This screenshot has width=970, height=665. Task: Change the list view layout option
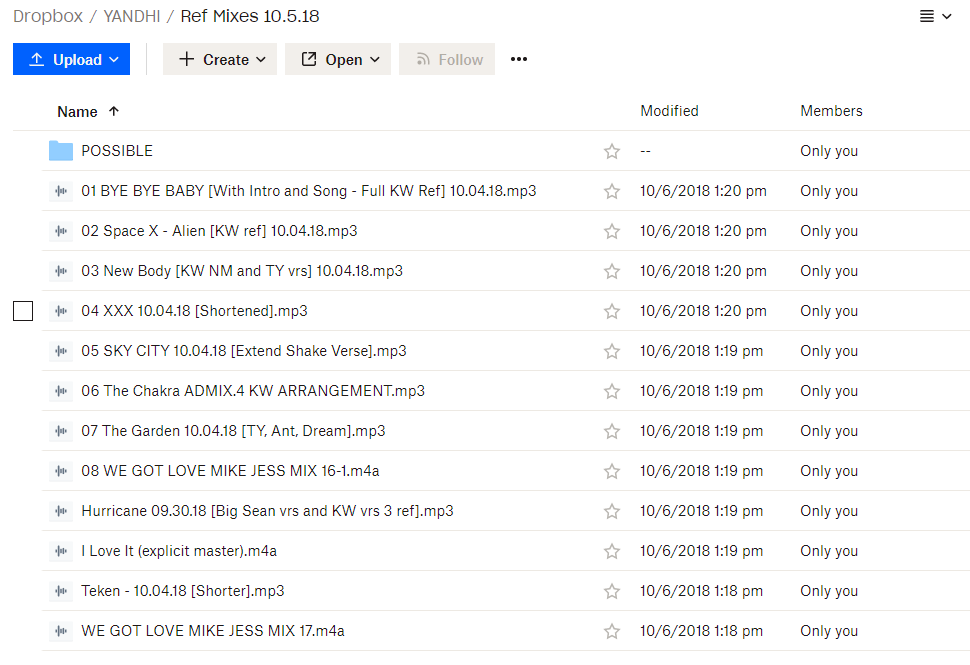tap(935, 16)
